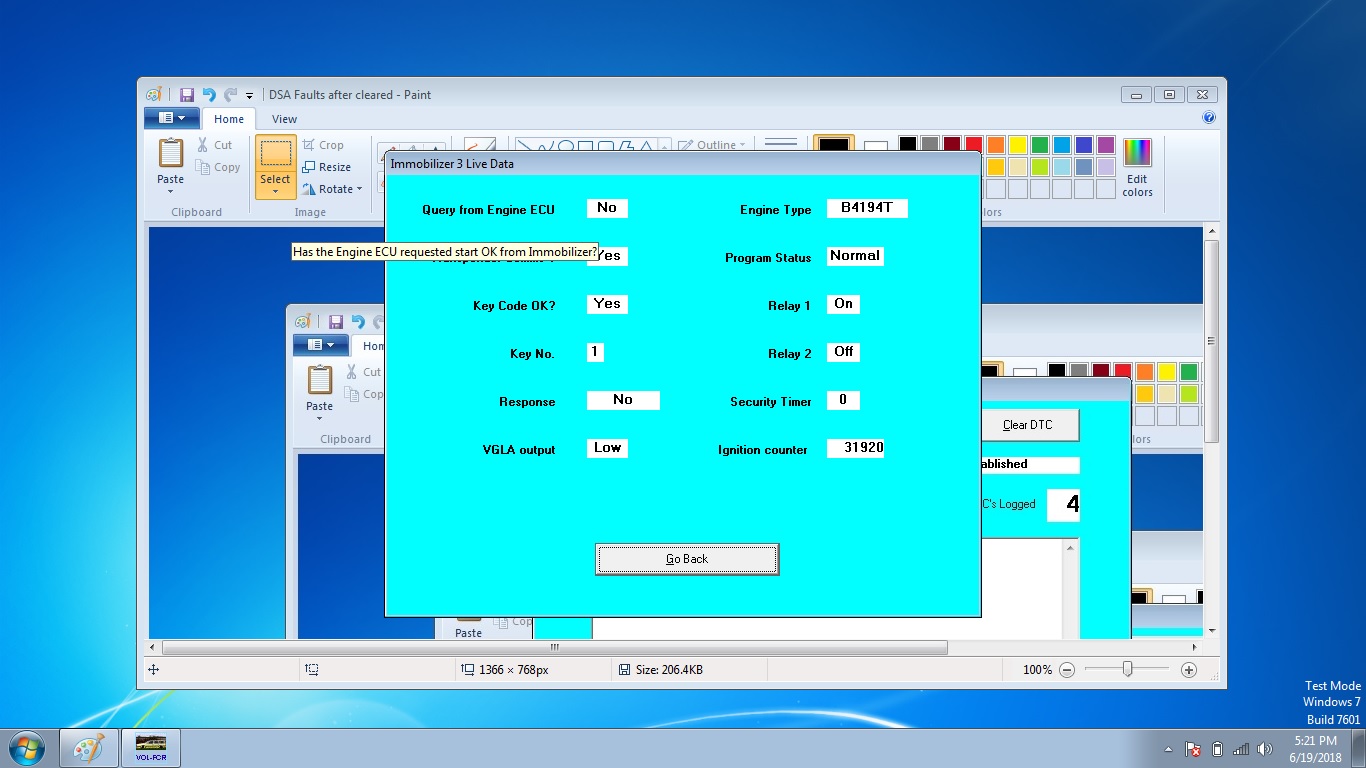
Task: Click the zoom in plus icon
Action: point(1189,670)
